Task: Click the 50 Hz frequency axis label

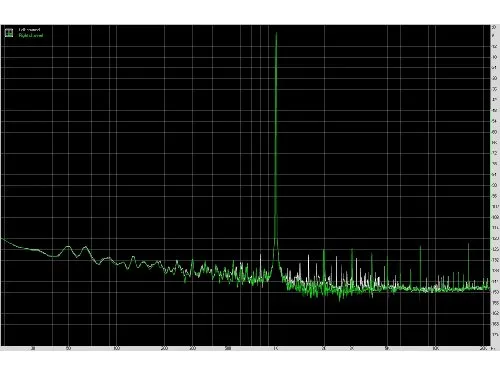Action: (68, 349)
